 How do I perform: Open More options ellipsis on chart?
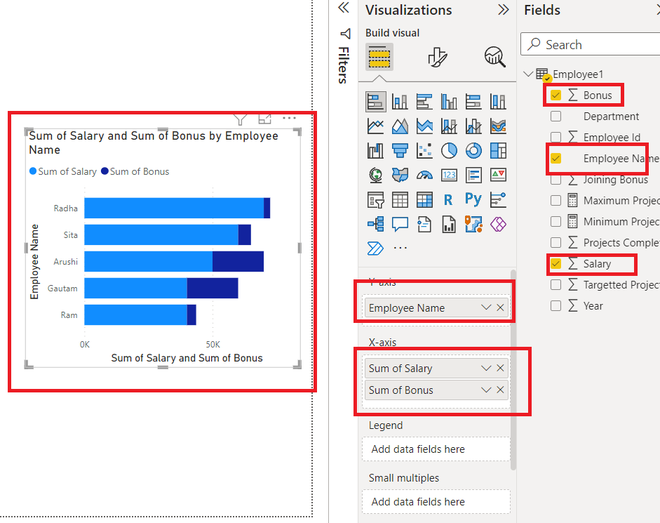coord(289,118)
